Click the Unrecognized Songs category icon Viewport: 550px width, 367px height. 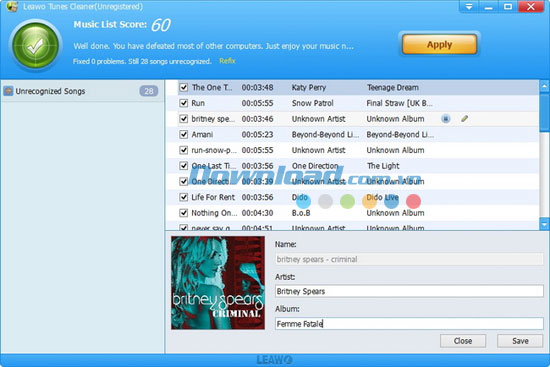coord(8,91)
